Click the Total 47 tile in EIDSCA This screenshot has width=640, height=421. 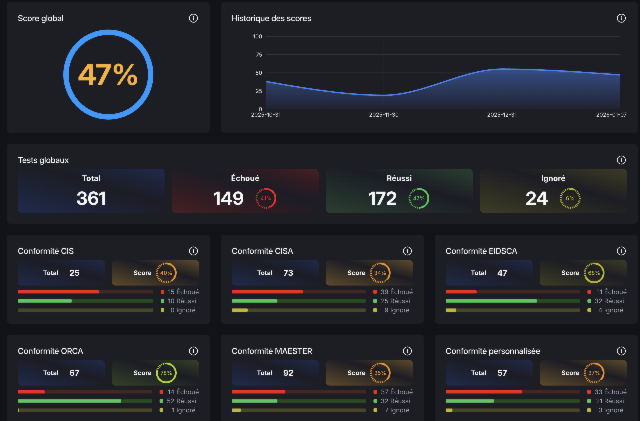click(489, 273)
